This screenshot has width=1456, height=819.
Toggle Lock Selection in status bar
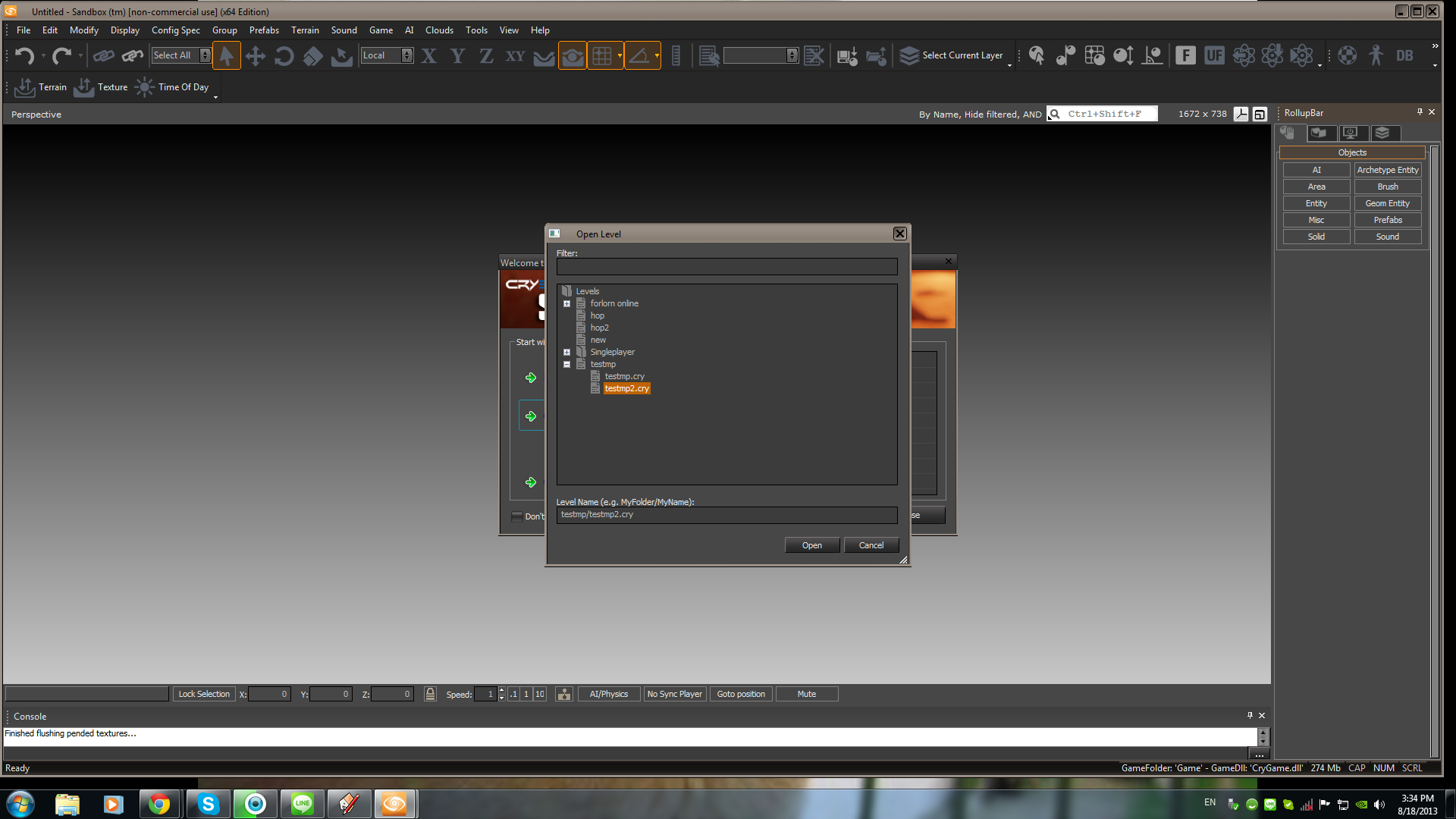pyautogui.click(x=203, y=694)
